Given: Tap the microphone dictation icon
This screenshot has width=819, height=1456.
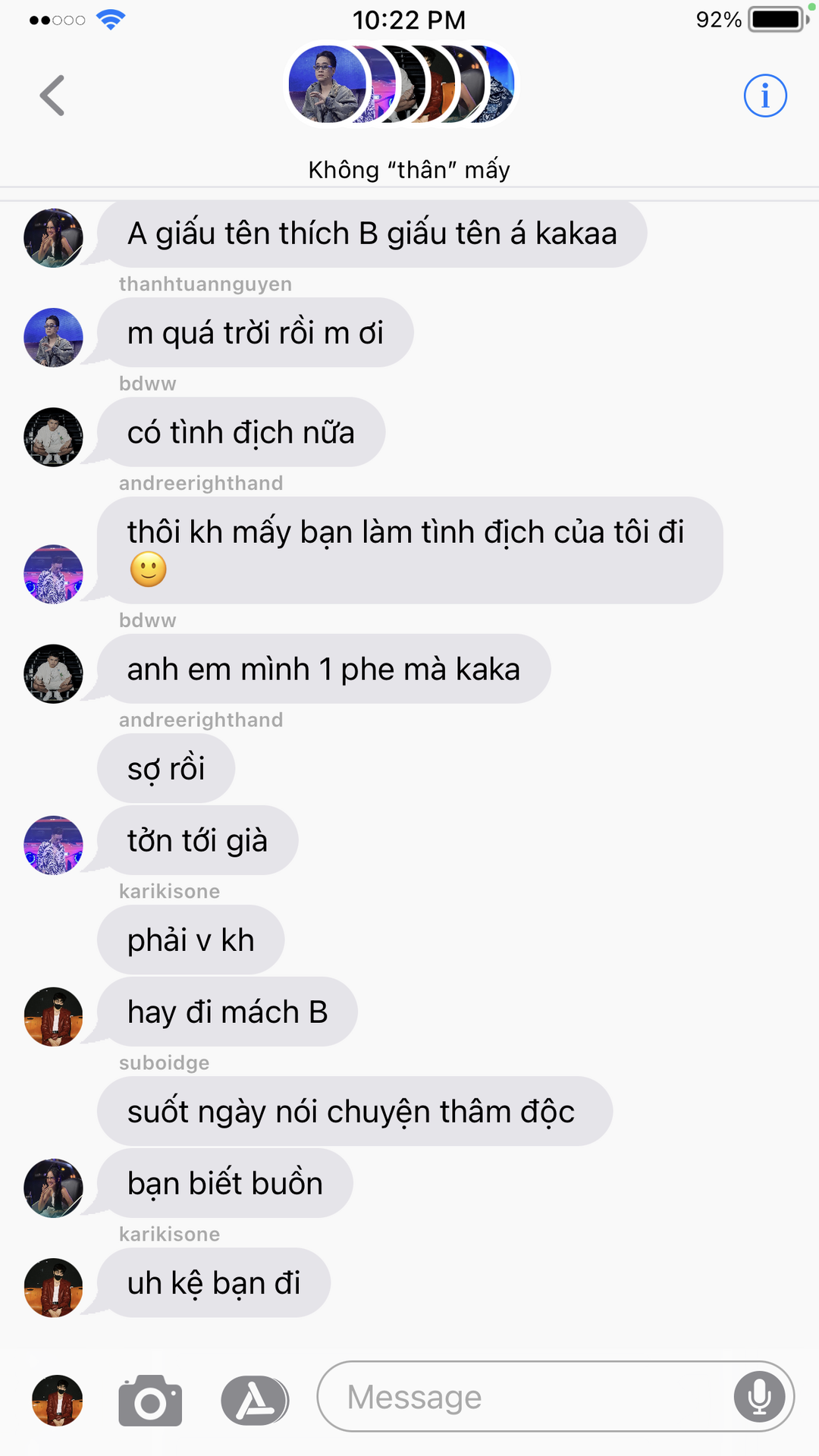Looking at the screenshot, I should pyautogui.click(x=759, y=1396).
